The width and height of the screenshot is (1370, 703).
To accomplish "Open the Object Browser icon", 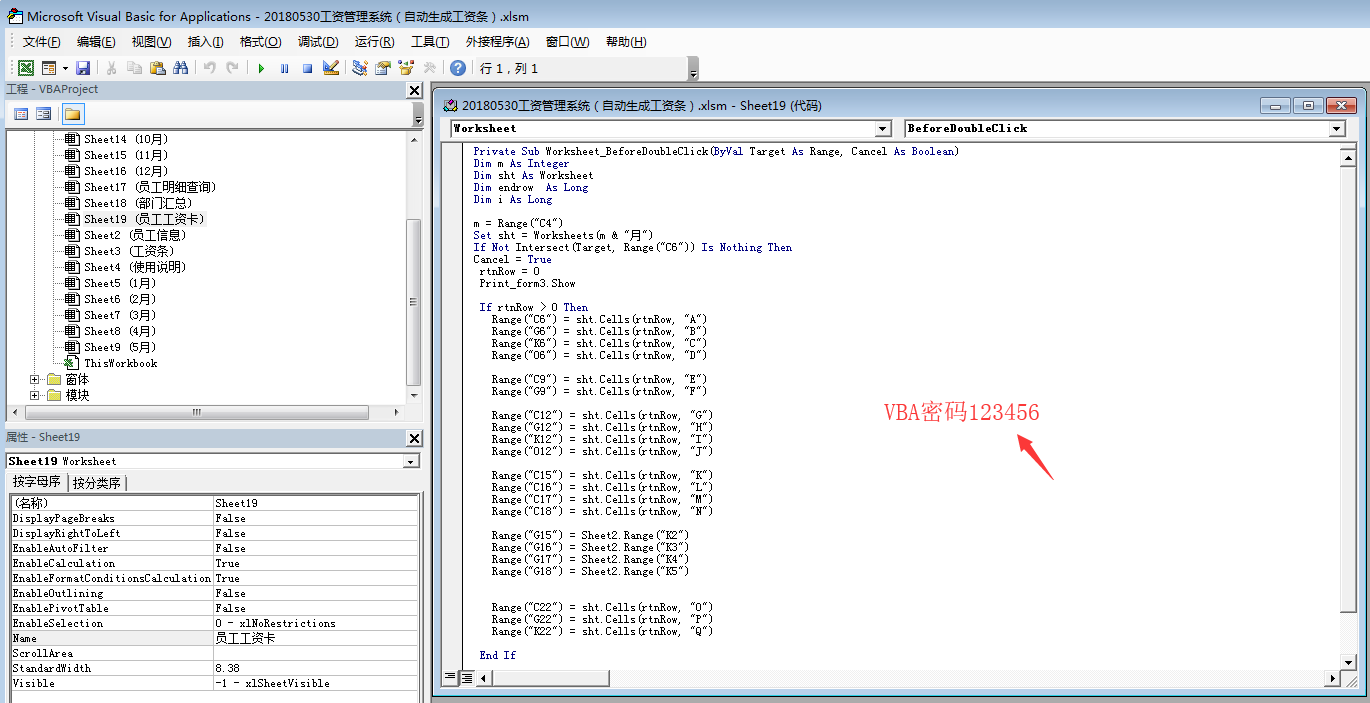I will tap(406, 68).
